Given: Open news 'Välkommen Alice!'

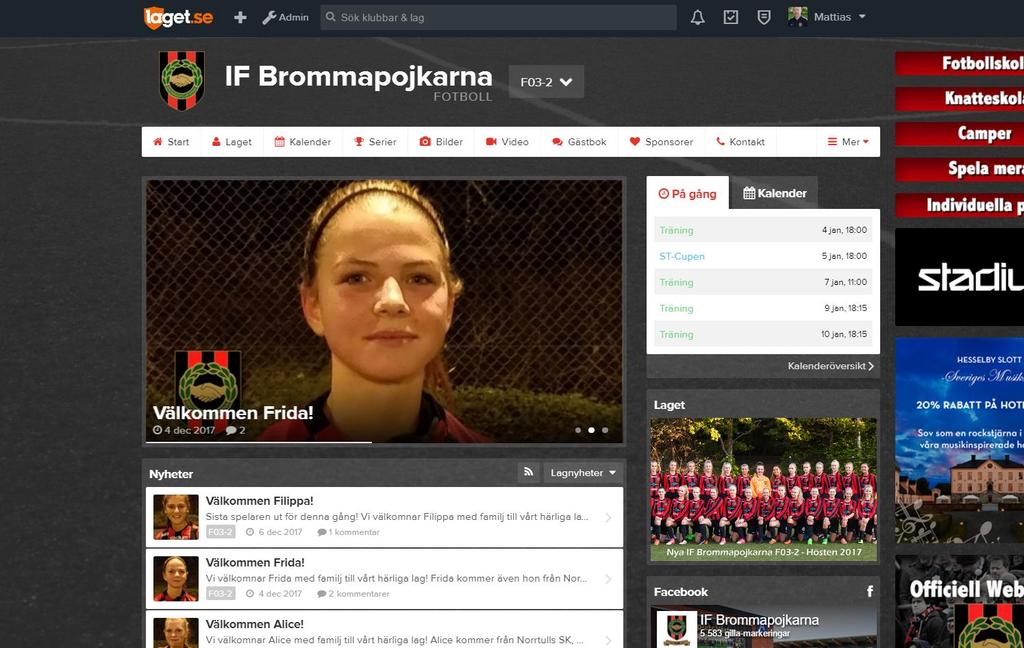Looking at the screenshot, I should pos(255,624).
